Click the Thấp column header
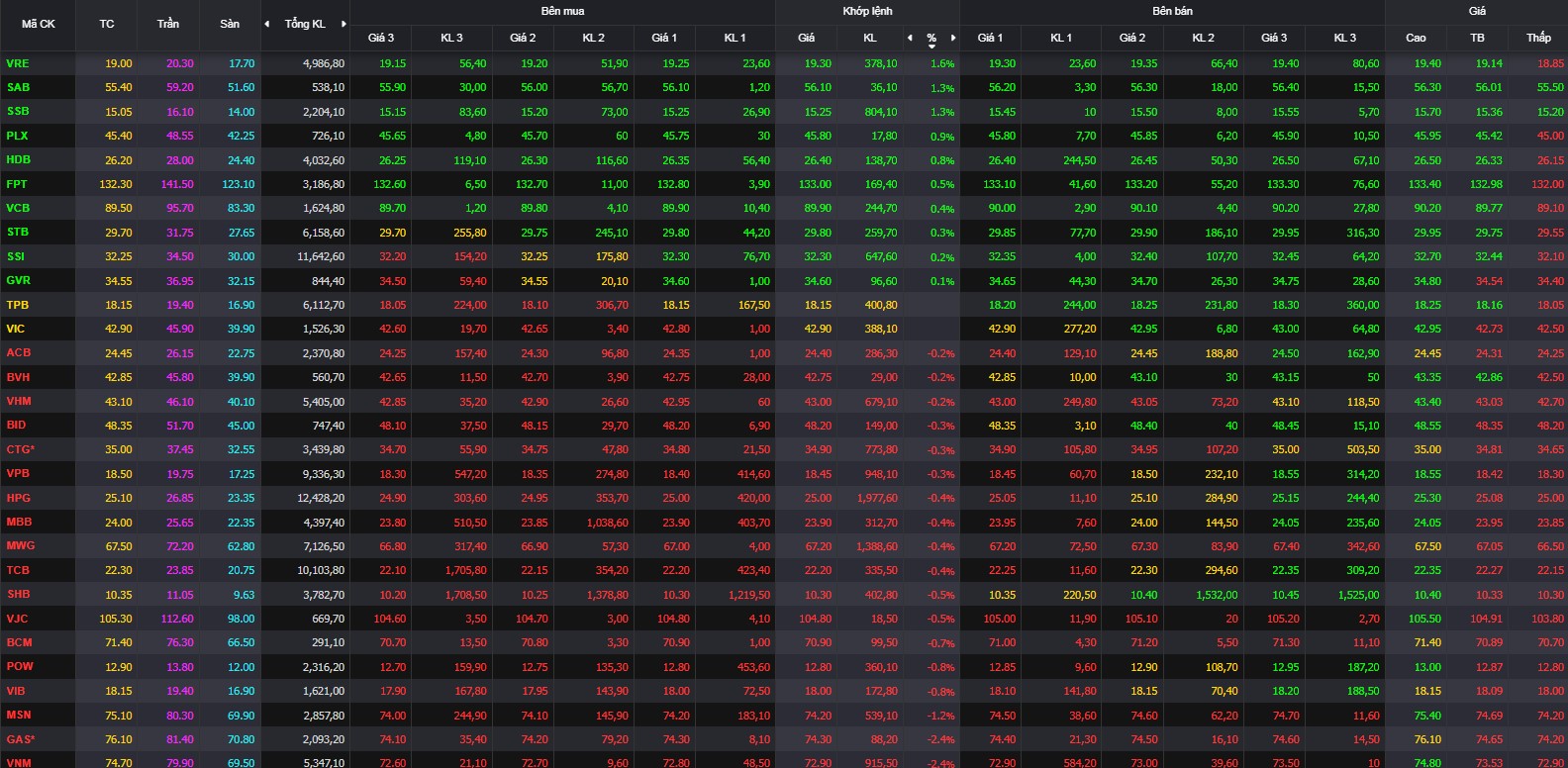This screenshot has height=768, width=1568. (x=1538, y=38)
